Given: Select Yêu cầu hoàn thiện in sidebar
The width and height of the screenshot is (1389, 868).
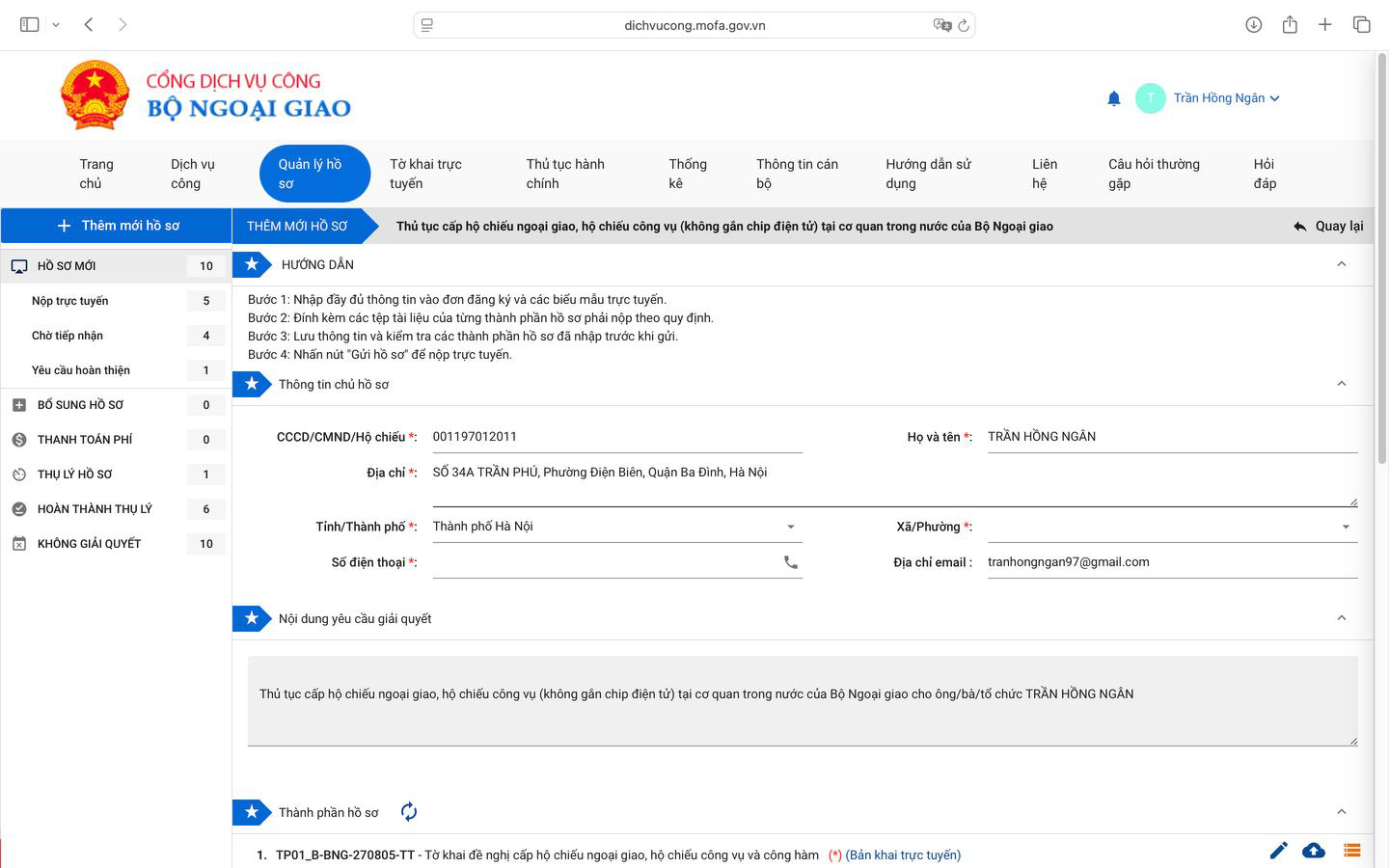Looking at the screenshot, I should coord(81,370).
